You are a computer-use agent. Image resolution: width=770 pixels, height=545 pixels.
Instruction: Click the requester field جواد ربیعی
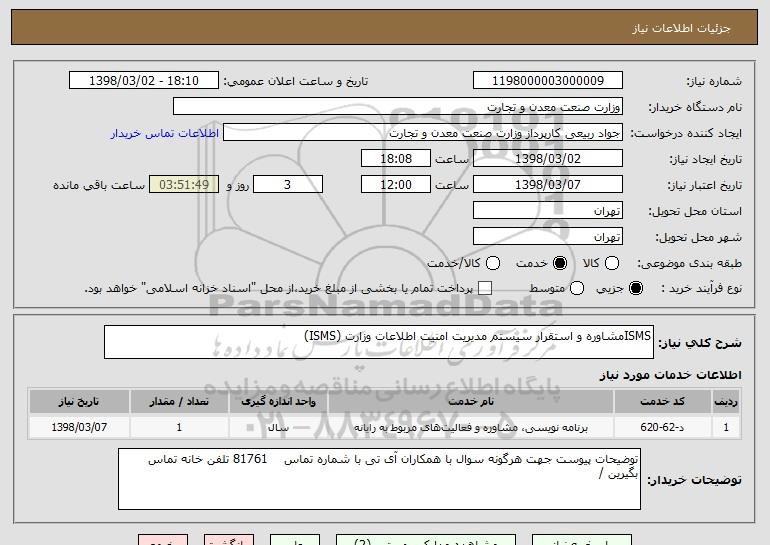coord(423,133)
